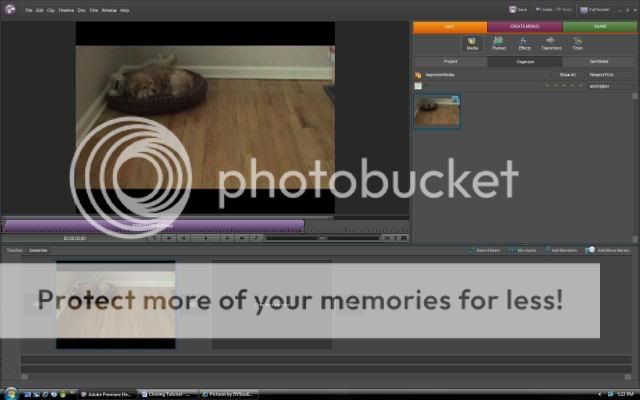The height and width of the screenshot is (400, 640).
Task: Open the Edit menu
Action: 40,10
